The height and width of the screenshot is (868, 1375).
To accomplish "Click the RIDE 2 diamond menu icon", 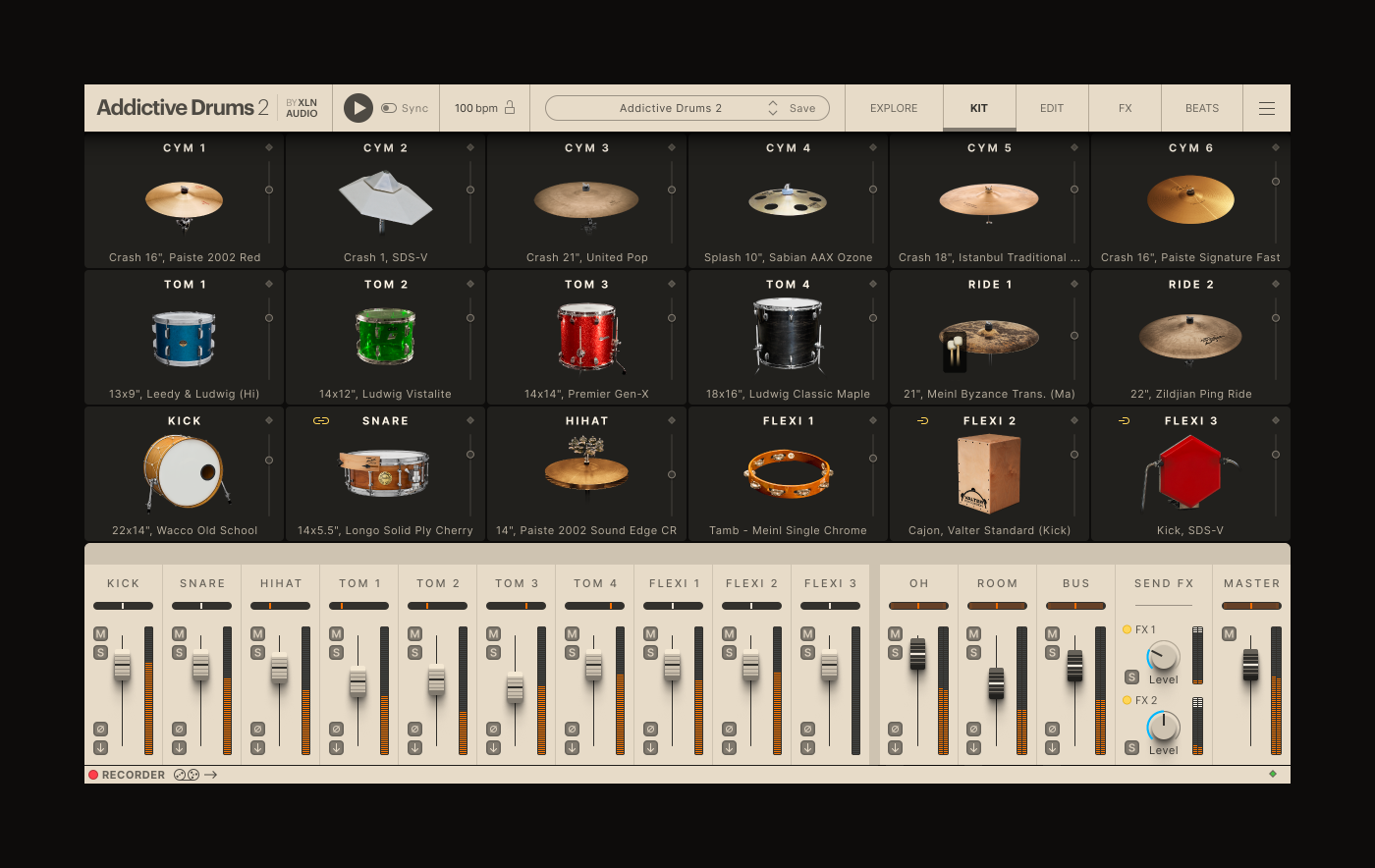I will (x=1276, y=284).
